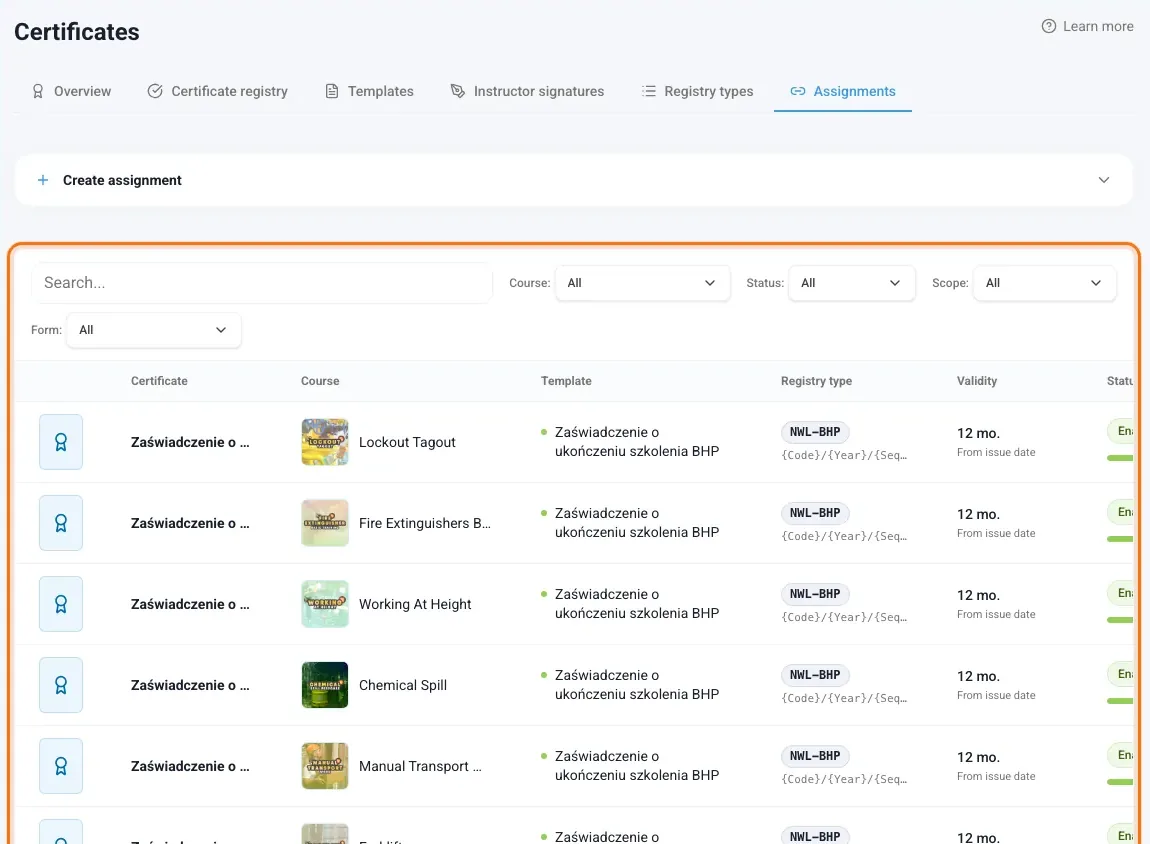Screen dimensions: 1150x844
Task: Expand the Create assignment panel chevron
Action: click(x=1103, y=180)
